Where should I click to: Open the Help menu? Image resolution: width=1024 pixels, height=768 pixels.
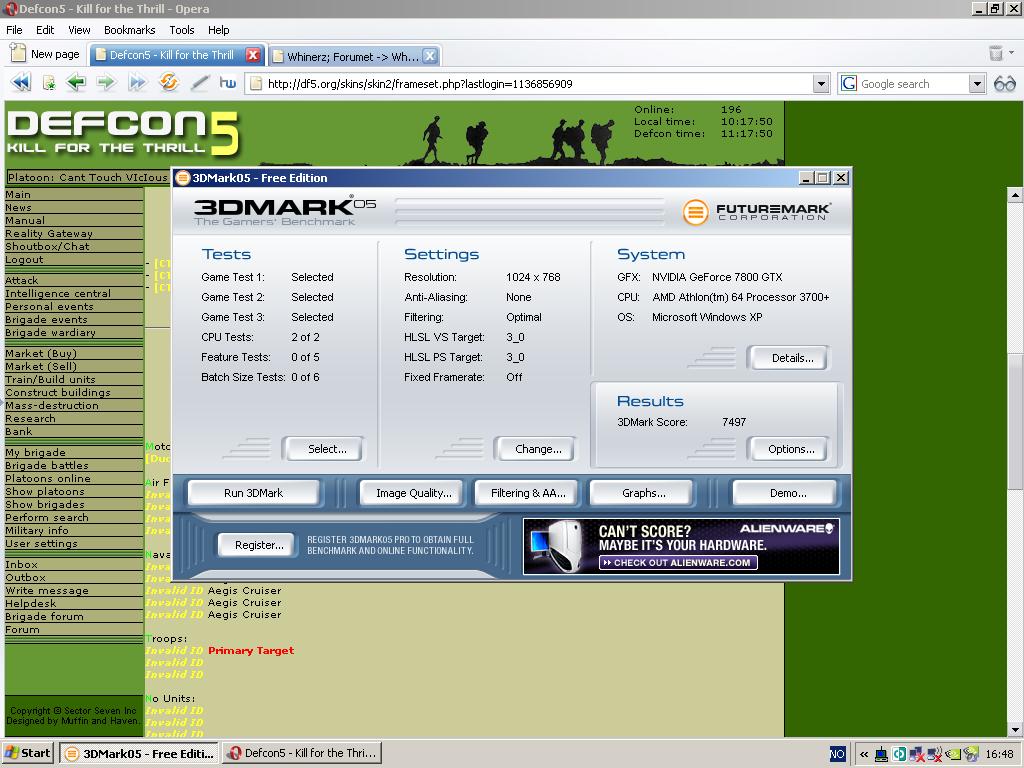pyautogui.click(x=219, y=30)
